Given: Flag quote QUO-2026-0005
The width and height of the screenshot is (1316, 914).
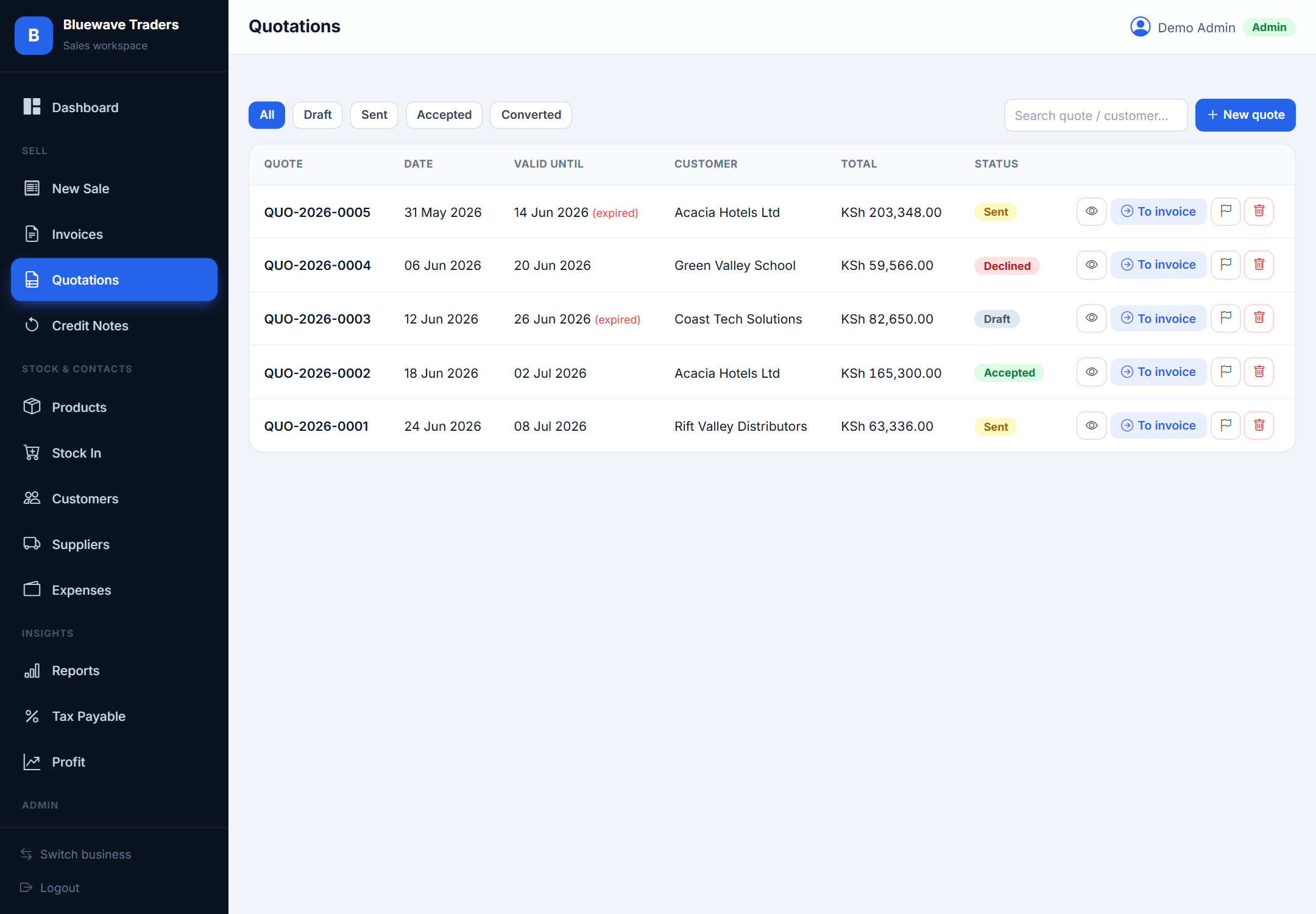Looking at the screenshot, I should tap(1226, 211).
